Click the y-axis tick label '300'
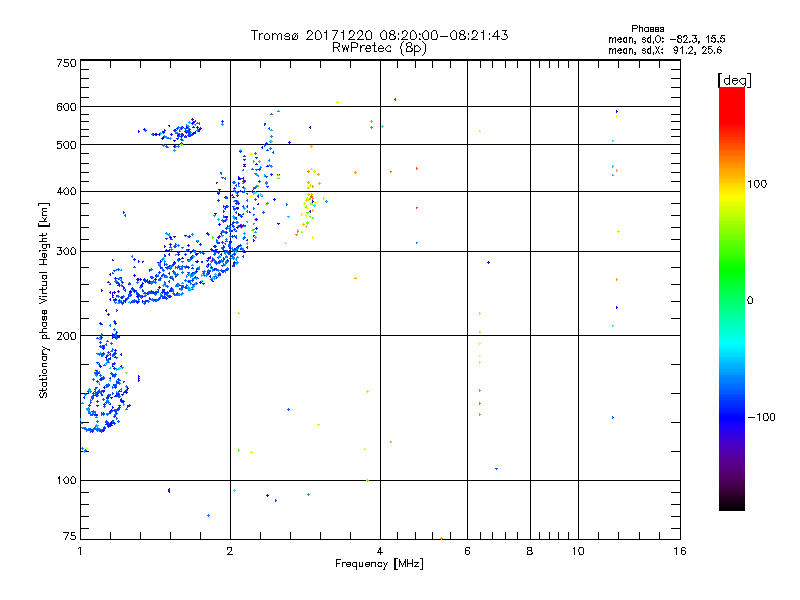 point(66,252)
